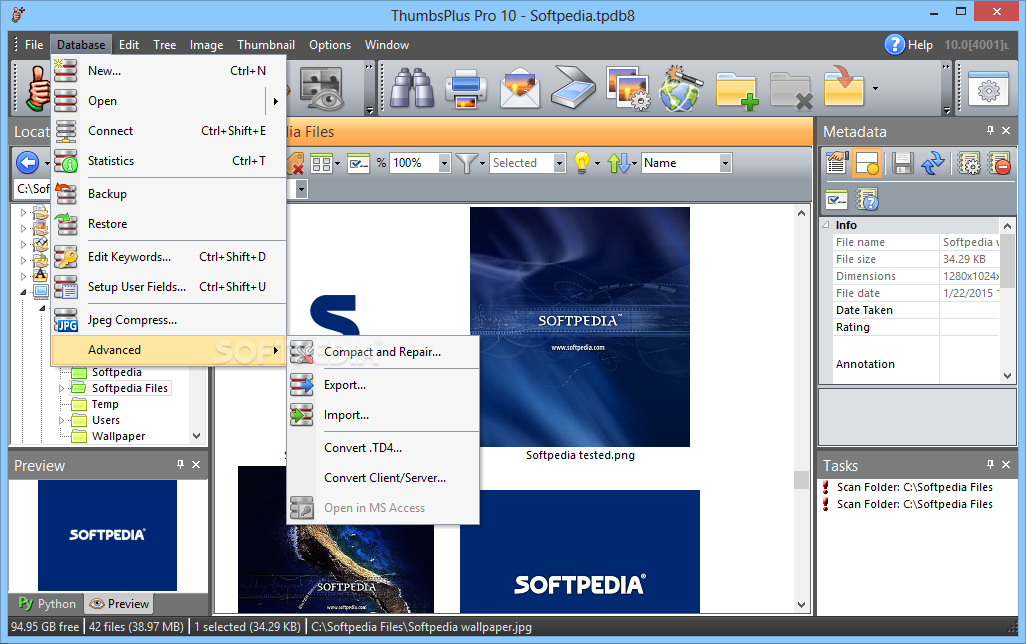This screenshot has height=644, width=1026.
Task: Pin the Preview panel
Action: [x=180, y=464]
